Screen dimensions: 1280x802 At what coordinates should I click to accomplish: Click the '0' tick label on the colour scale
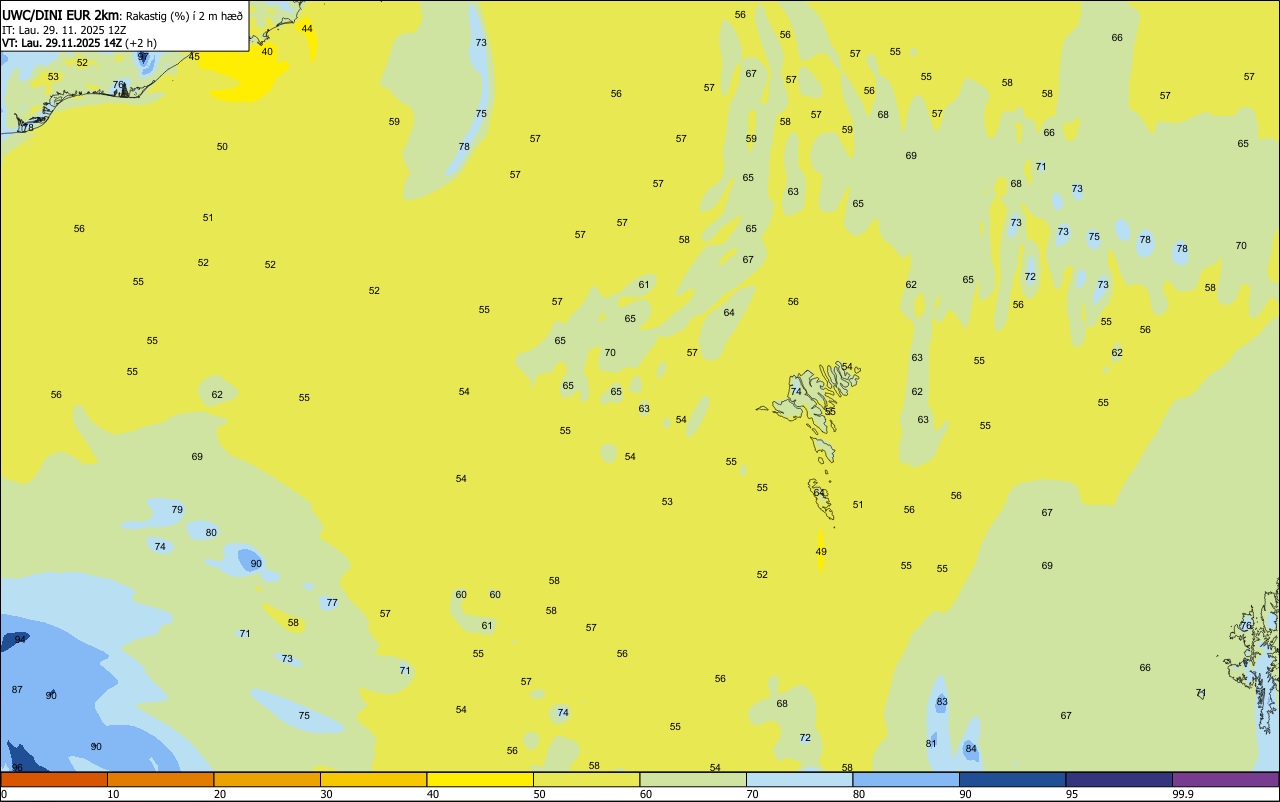(4, 794)
